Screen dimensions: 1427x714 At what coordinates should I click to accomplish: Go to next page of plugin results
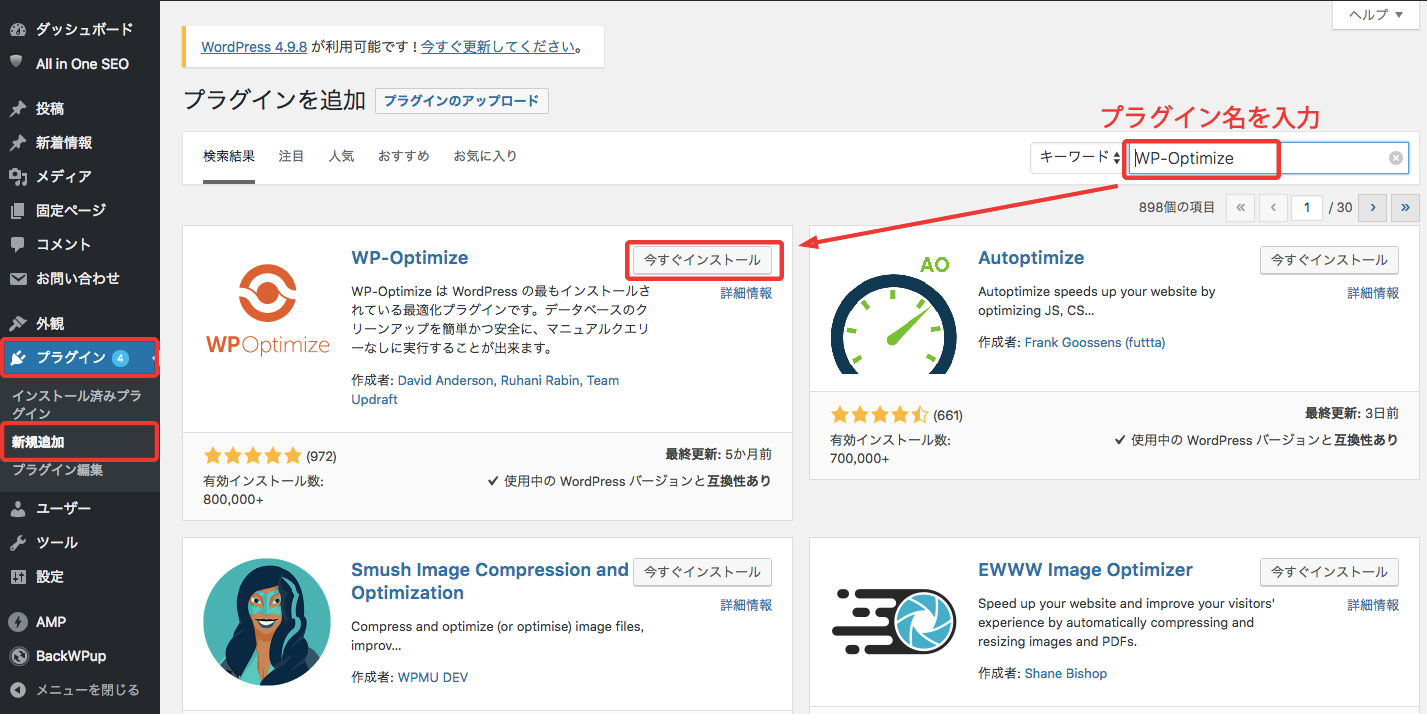[x=1372, y=207]
